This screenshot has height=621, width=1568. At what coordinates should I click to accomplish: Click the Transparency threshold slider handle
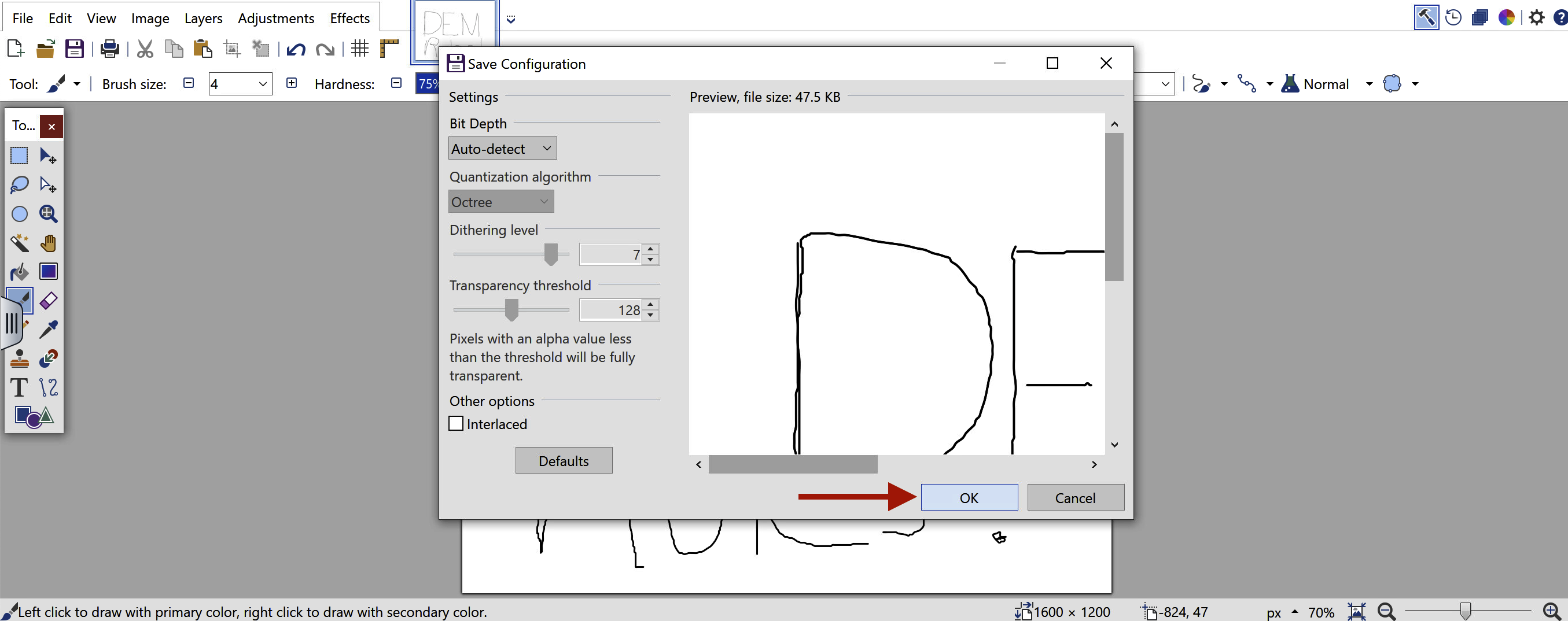[511, 309]
